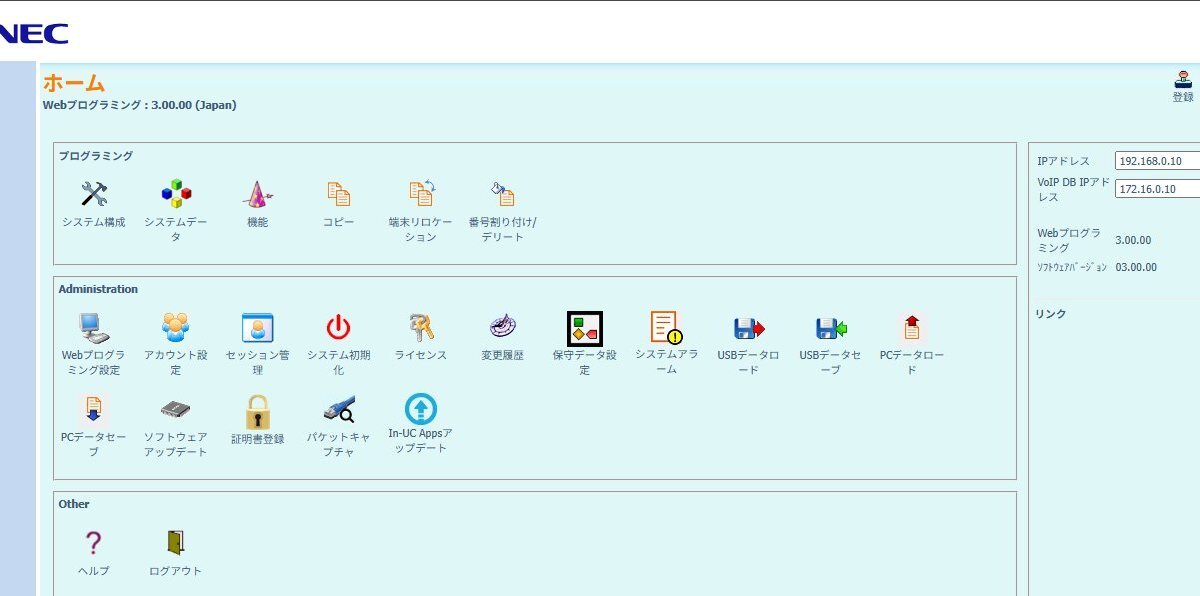Open ソフトウェアアップデート icon

(176, 410)
